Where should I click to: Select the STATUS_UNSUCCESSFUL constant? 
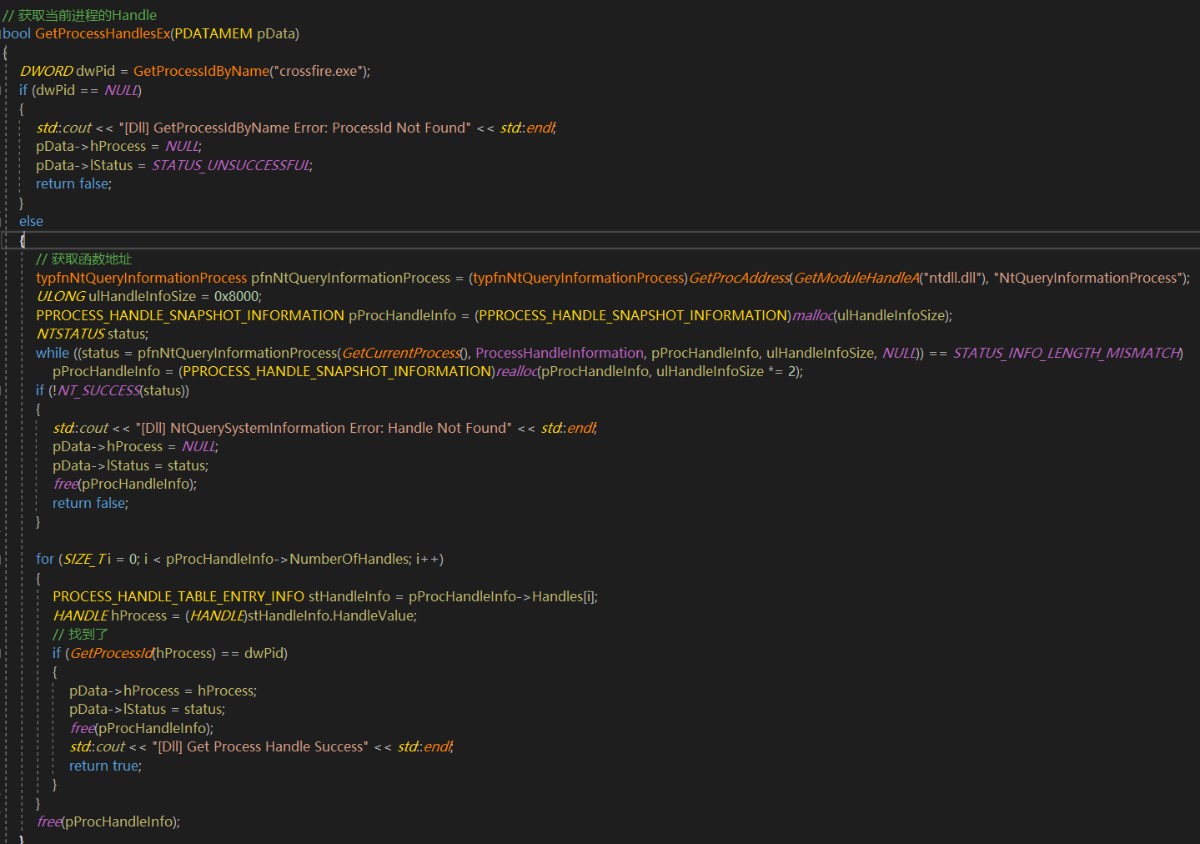tap(230, 165)
